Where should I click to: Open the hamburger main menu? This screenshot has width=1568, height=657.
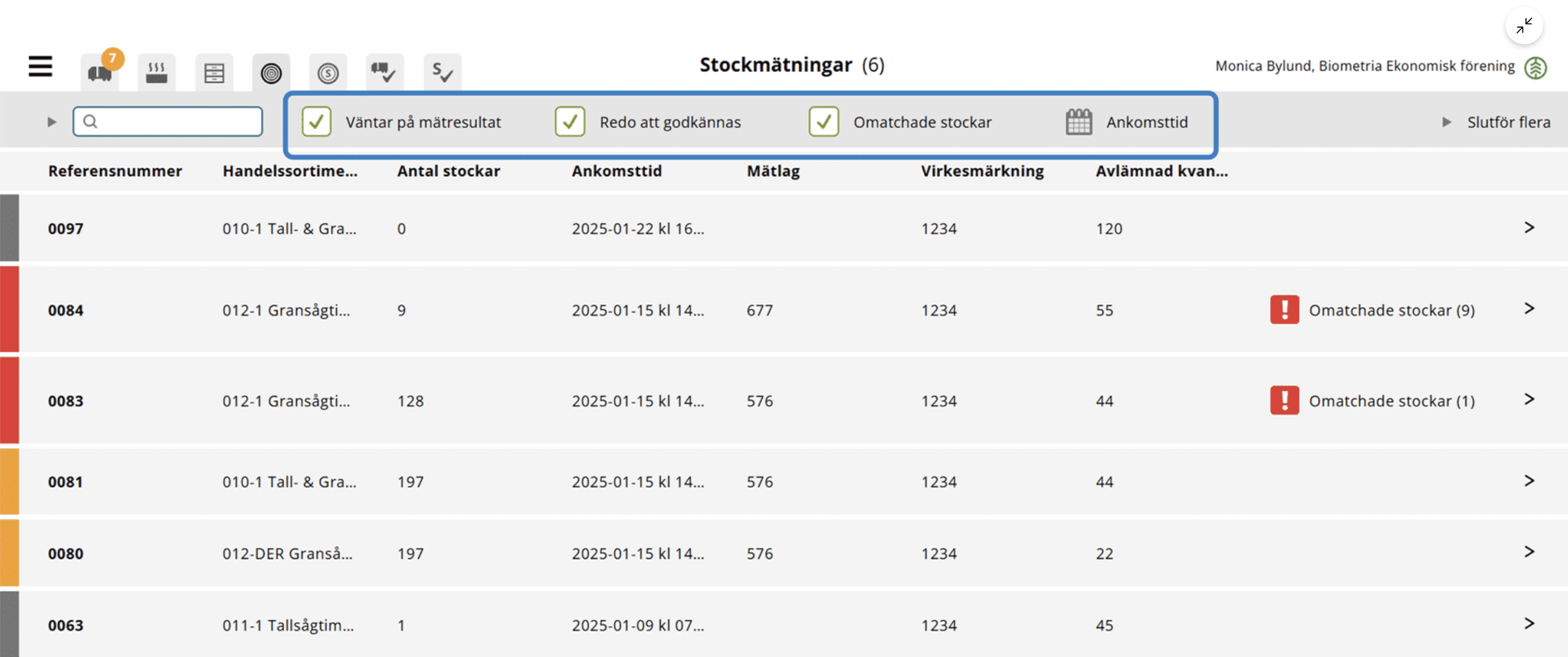pyautogui.click(x=40, y=66)
